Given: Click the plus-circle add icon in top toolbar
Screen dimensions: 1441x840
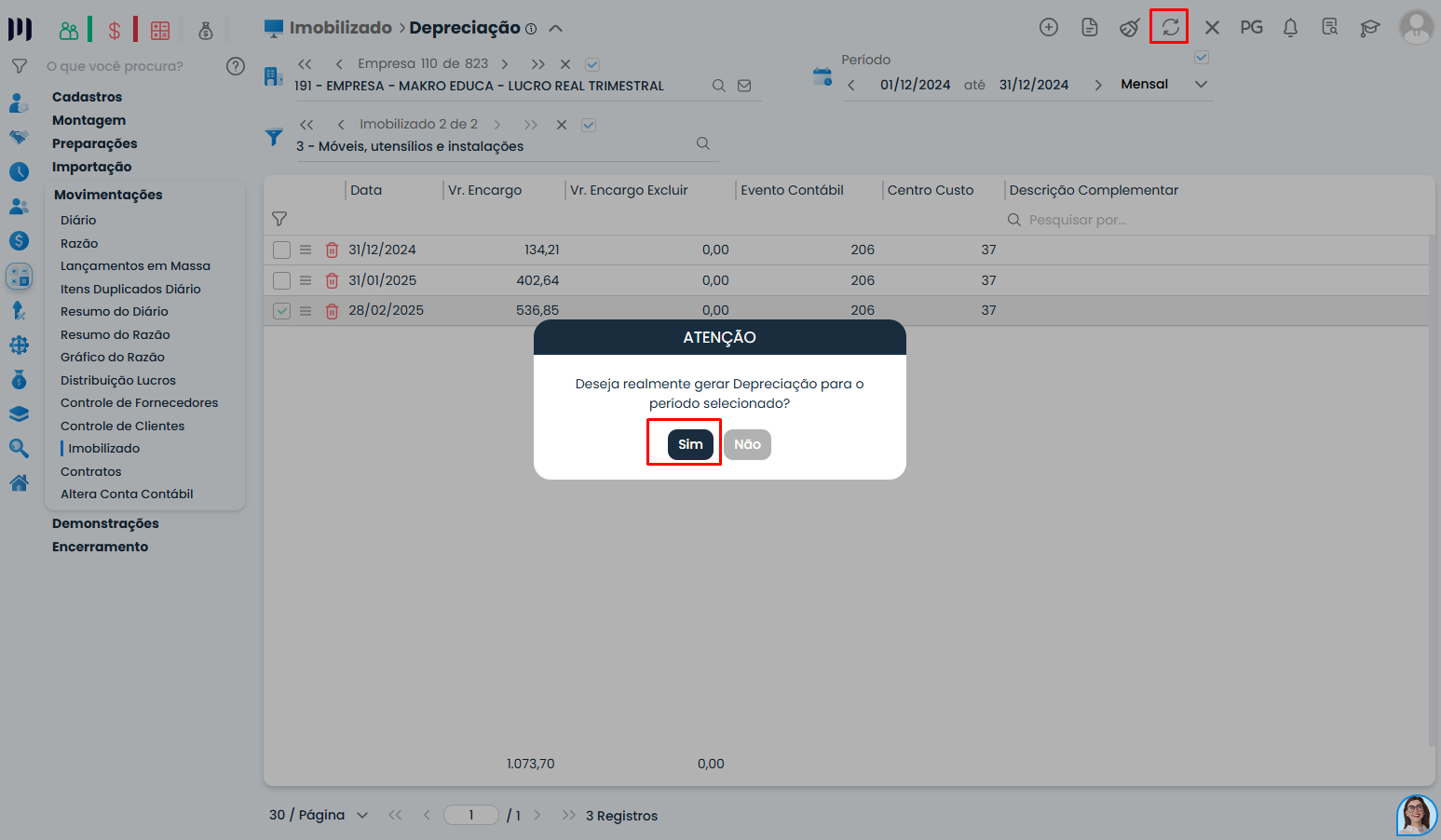Looking at the screenshot, I should pyautogui.click(x=1049, y=27).
